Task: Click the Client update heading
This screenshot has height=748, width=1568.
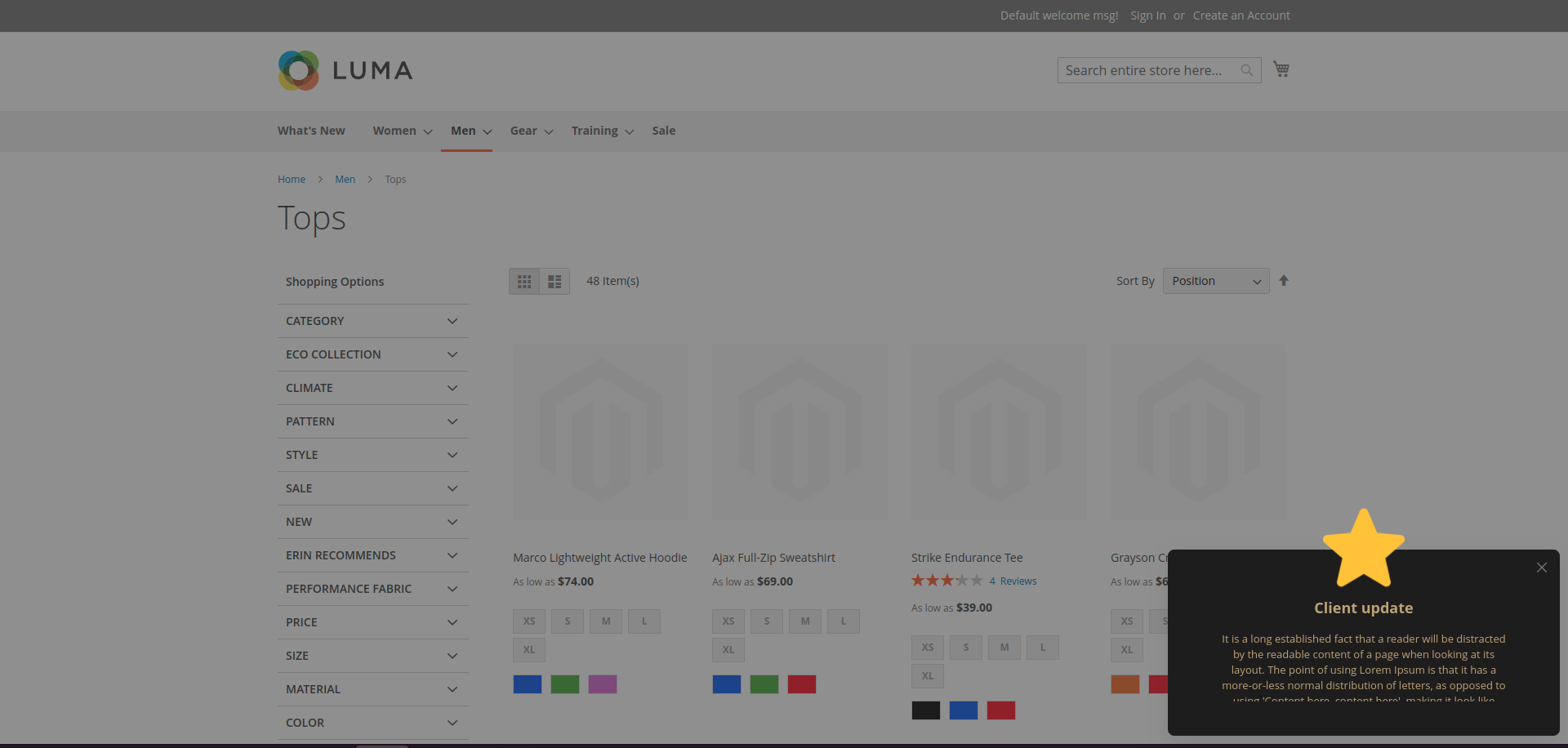Action: tap(1364, 608)
